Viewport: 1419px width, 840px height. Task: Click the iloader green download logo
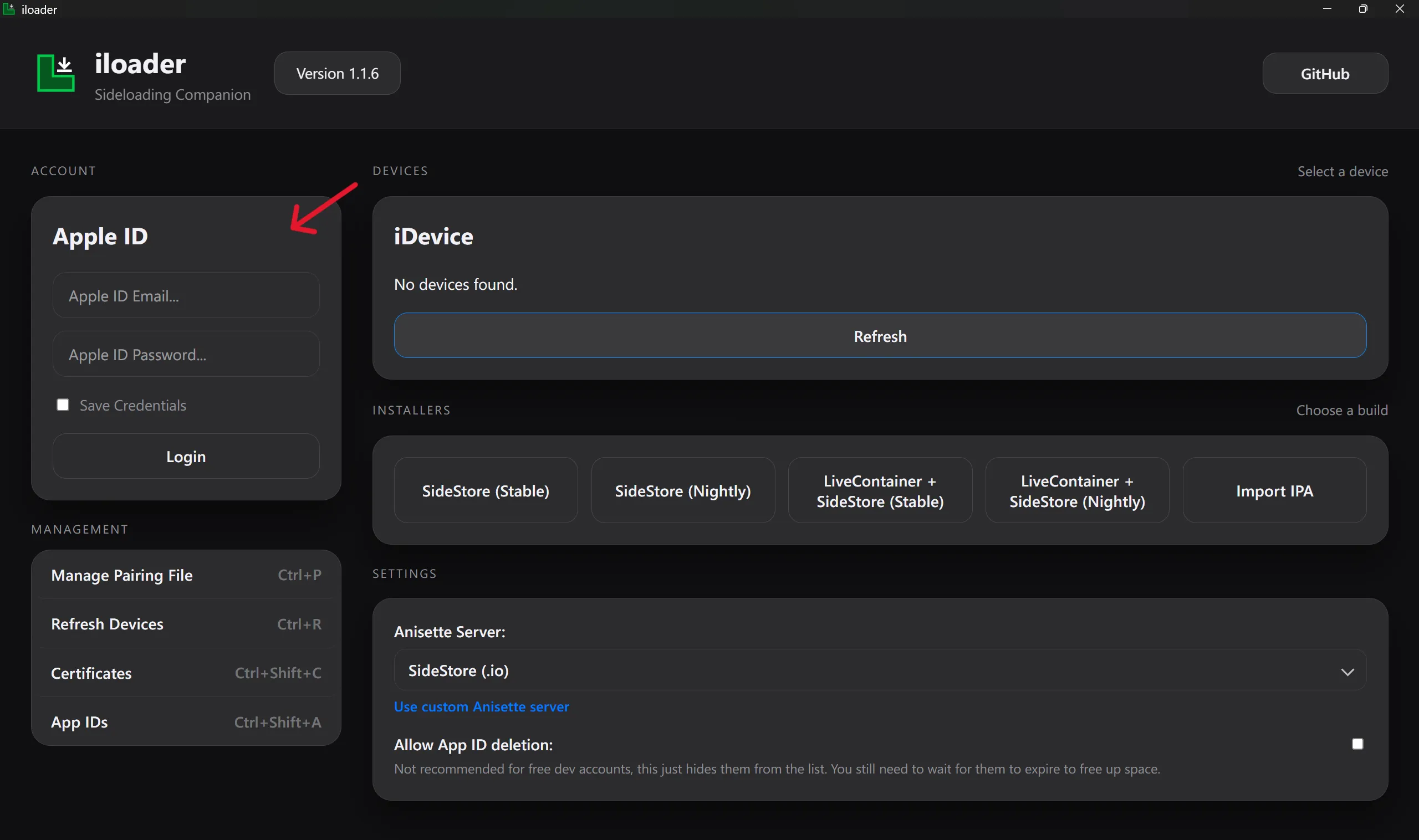[x=55, y=73]
